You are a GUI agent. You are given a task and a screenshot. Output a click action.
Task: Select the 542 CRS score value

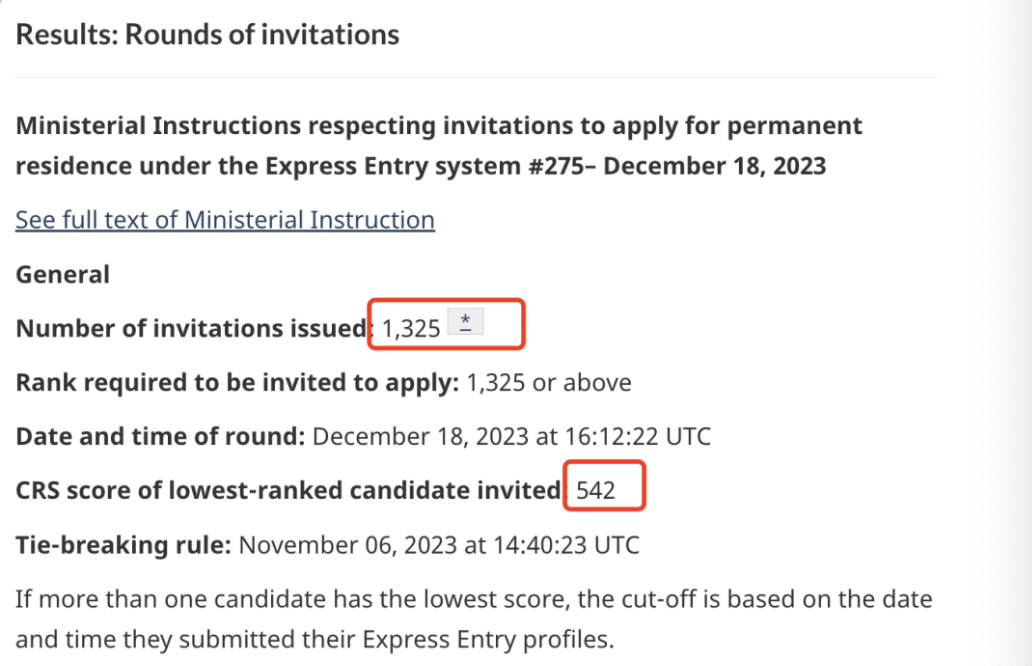click(596, 490)
